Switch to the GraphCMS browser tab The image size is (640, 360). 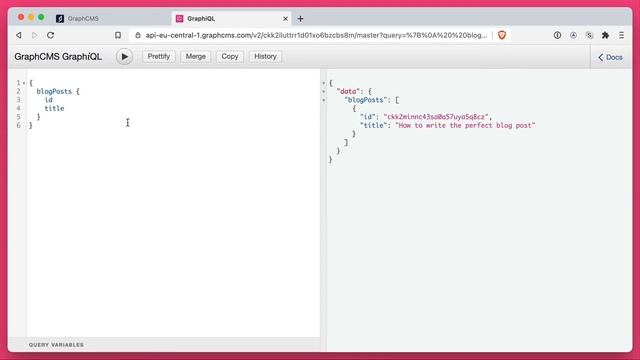83,18
